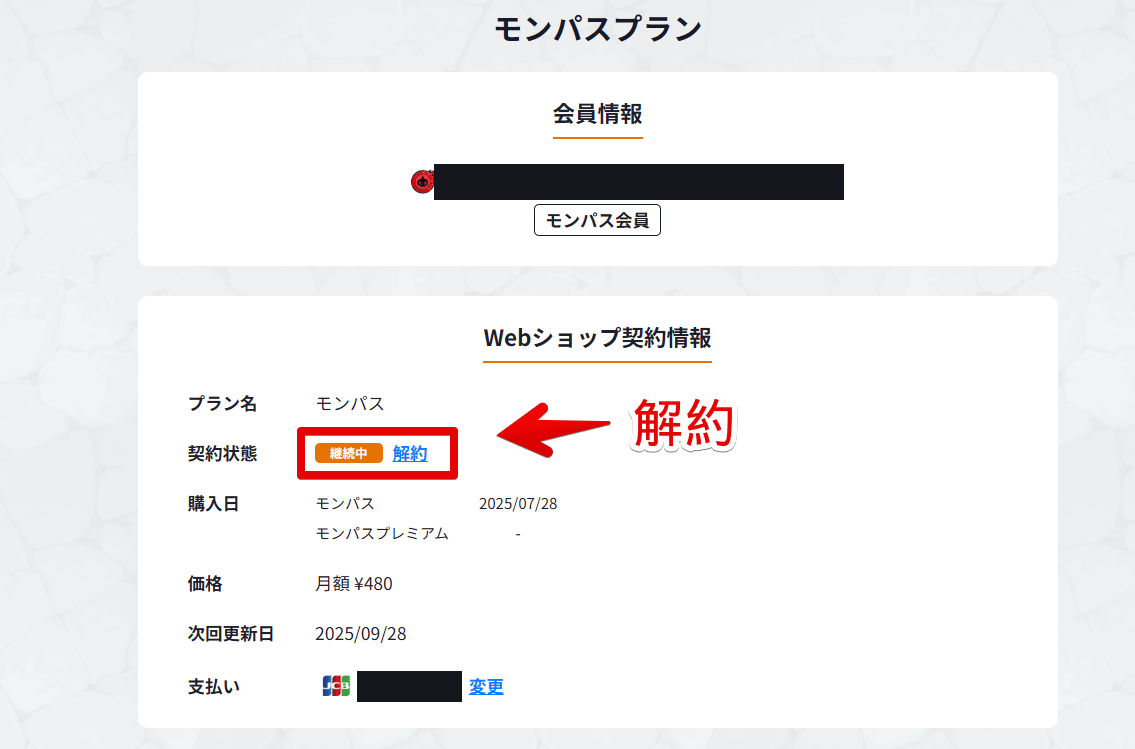Click the プラン名 label
This screenshot has height=749, width=1135.
(222, 403)
